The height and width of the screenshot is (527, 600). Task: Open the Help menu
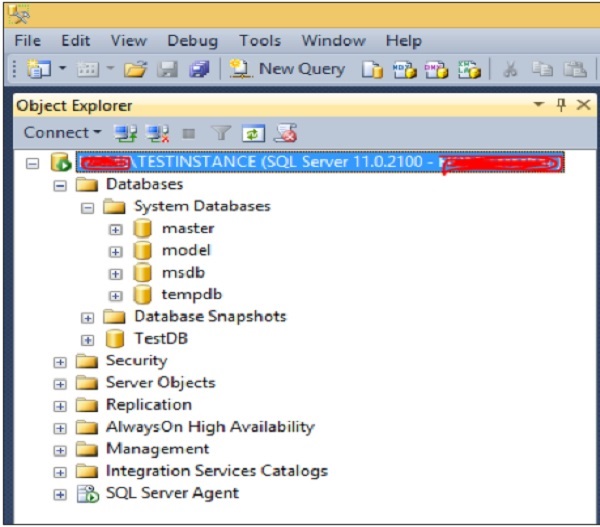click(x=404, y=41)
